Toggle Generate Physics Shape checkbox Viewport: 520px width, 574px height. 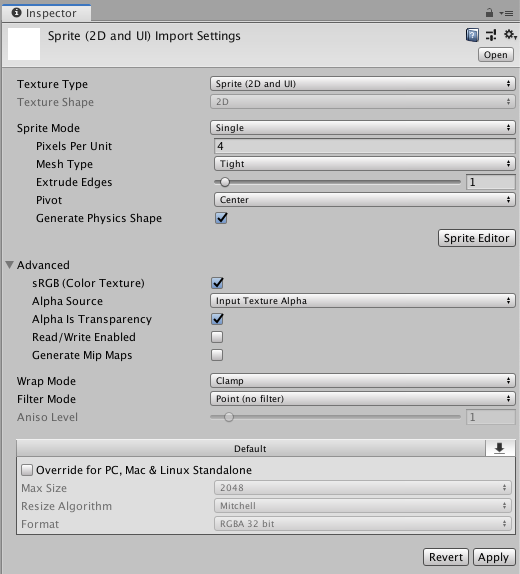tap(221, 218)
